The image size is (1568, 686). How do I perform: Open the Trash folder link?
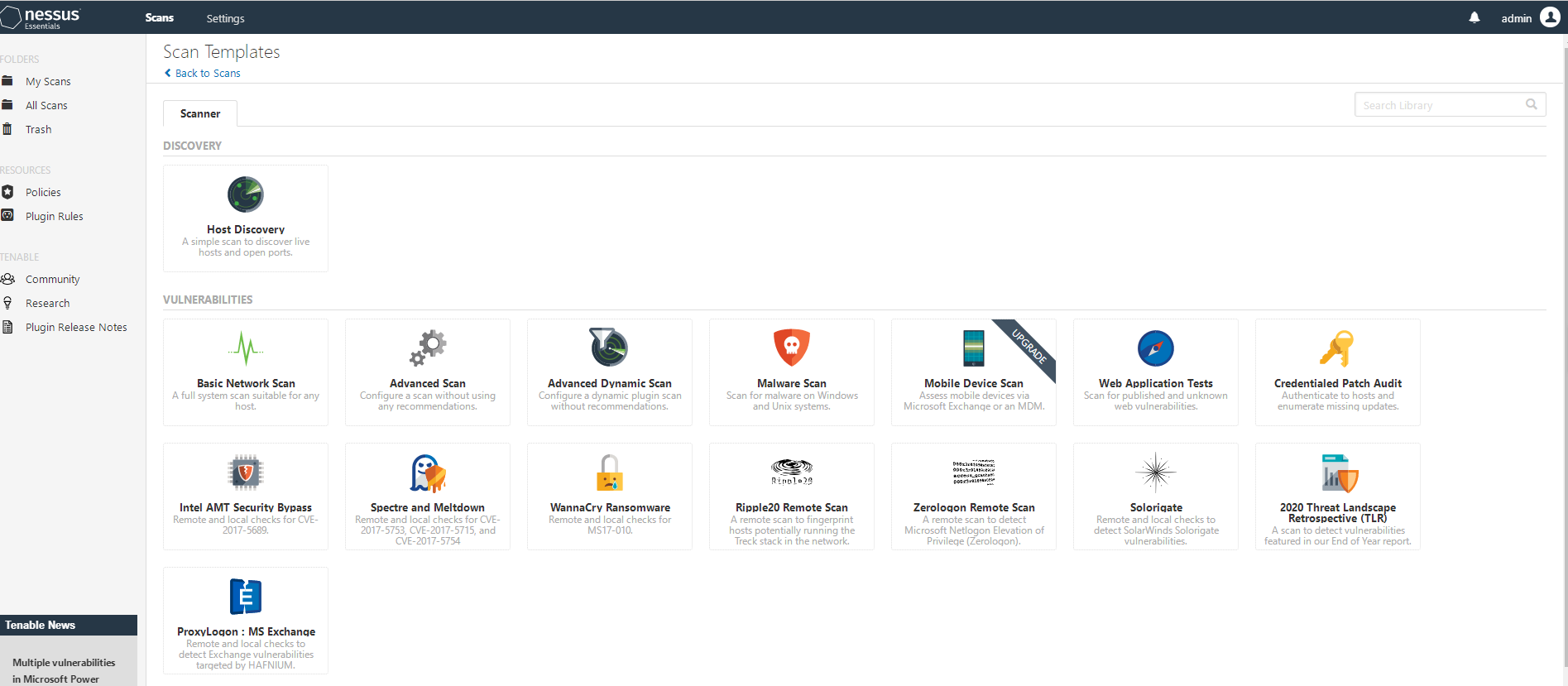tap(38, 129)
